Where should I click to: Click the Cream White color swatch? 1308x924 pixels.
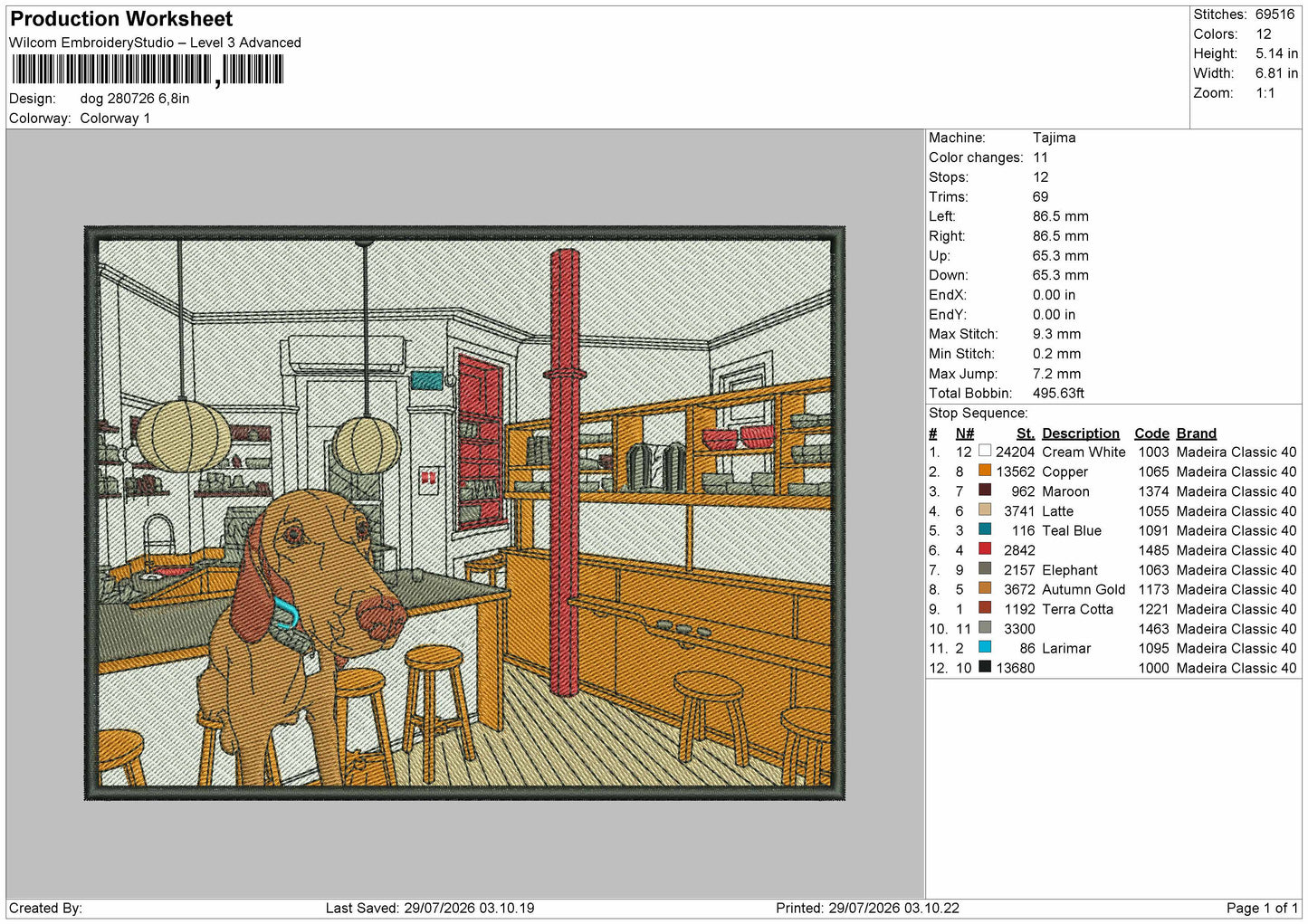point(985,451)
